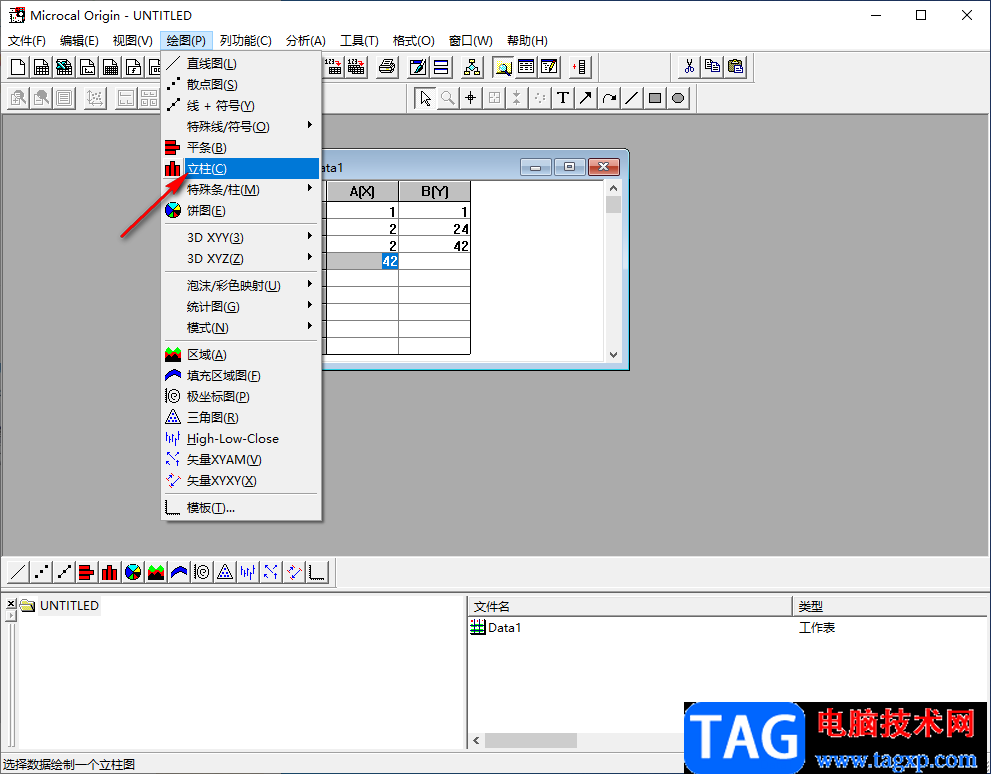Click the highlighted cell containing 42
Viewport: 991px width, 774px height.
click(363, 261)
